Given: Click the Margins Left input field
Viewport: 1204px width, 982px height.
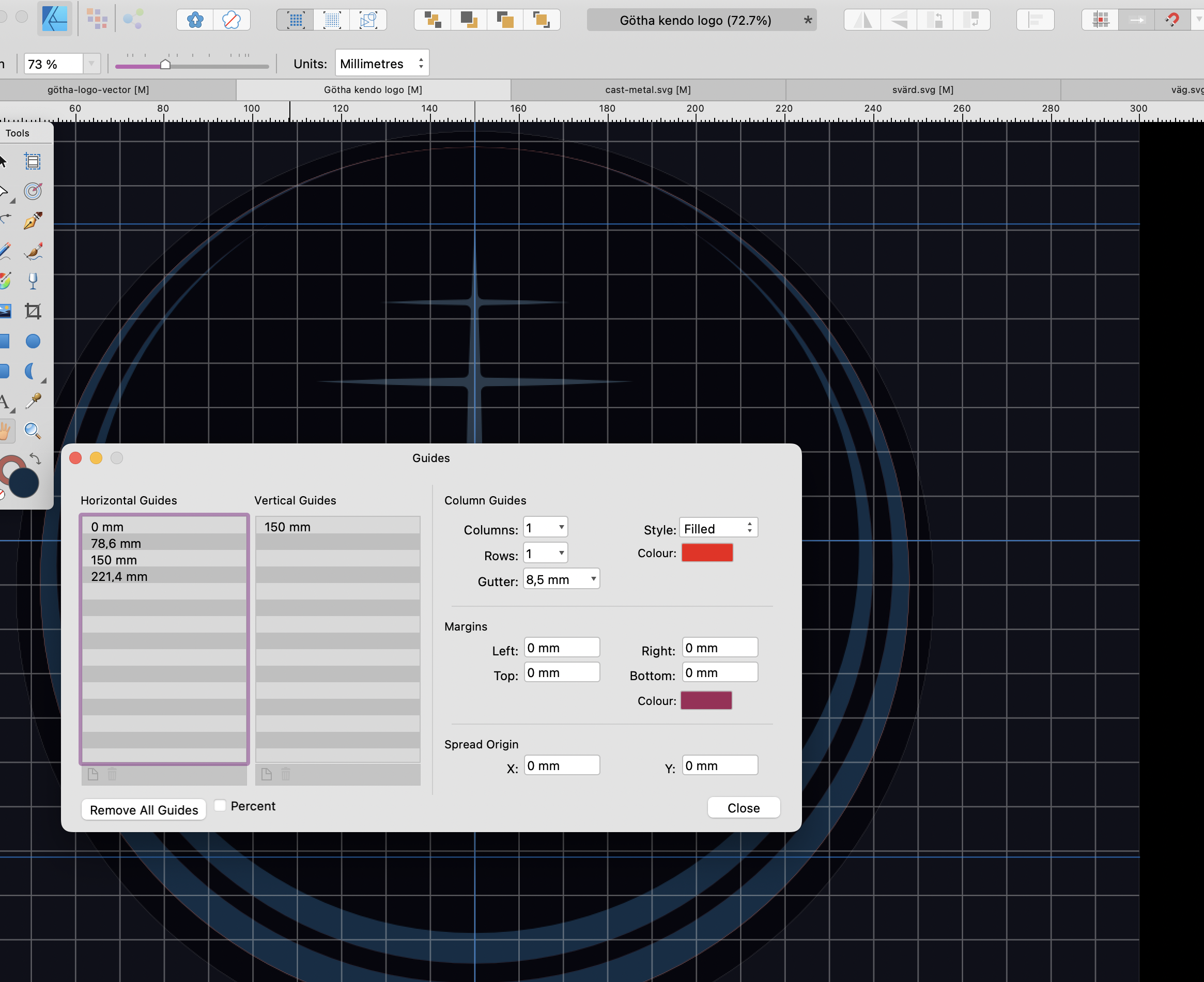Looking at the screenshot, I should tap(562, 648).
